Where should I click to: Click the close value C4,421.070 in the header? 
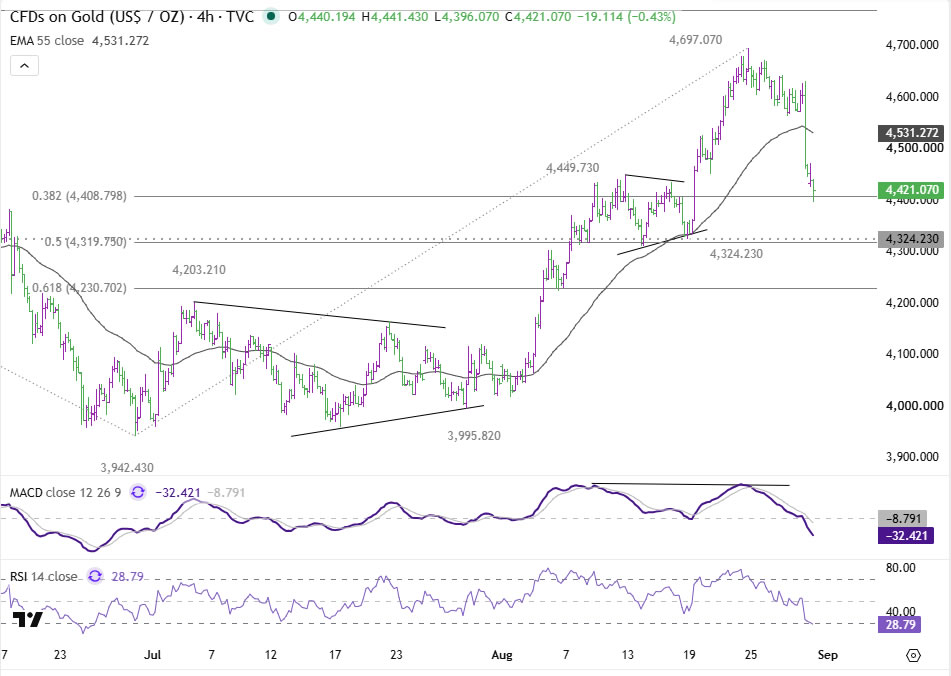[x=537, y=17]
